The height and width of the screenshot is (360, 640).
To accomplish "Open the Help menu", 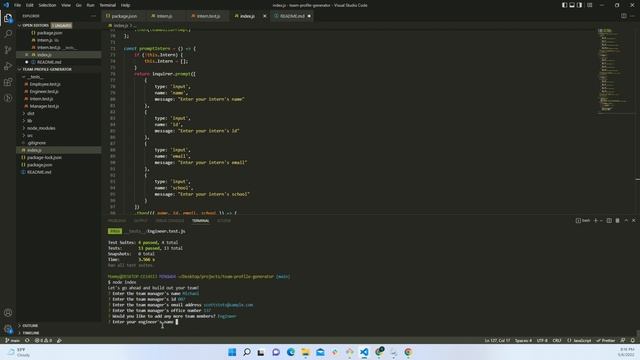I will pyautogui.click(x=125, y=5).
